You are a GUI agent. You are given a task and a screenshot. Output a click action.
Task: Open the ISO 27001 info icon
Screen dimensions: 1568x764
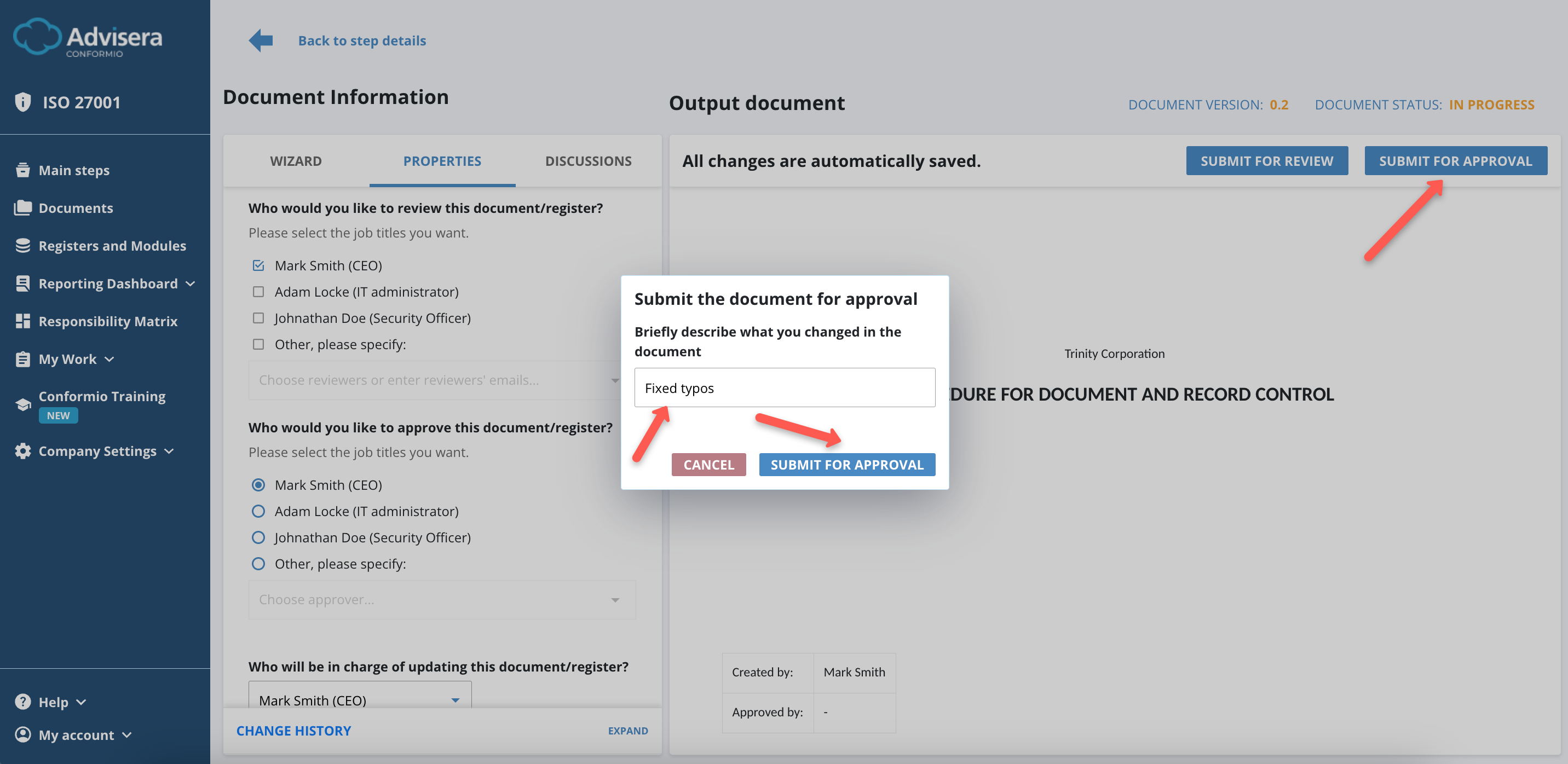22,102
